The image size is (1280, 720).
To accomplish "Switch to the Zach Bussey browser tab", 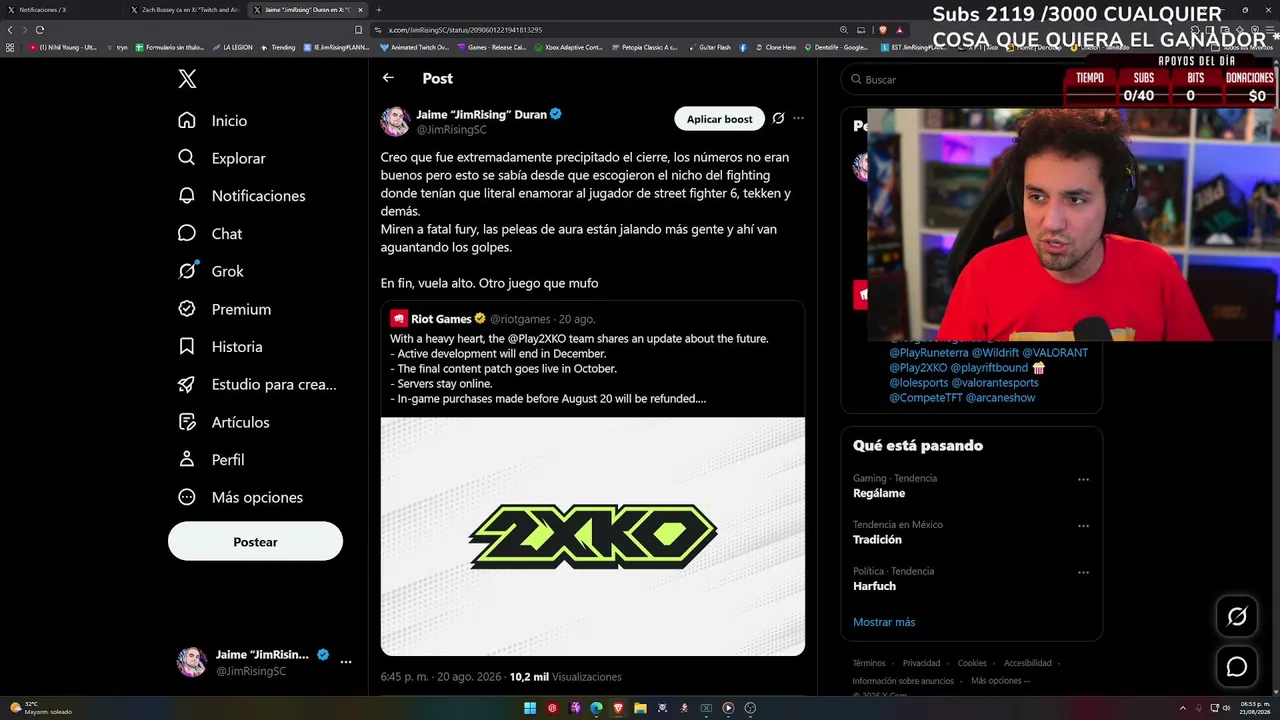I will pyautogui.click(x=185, y=10).
